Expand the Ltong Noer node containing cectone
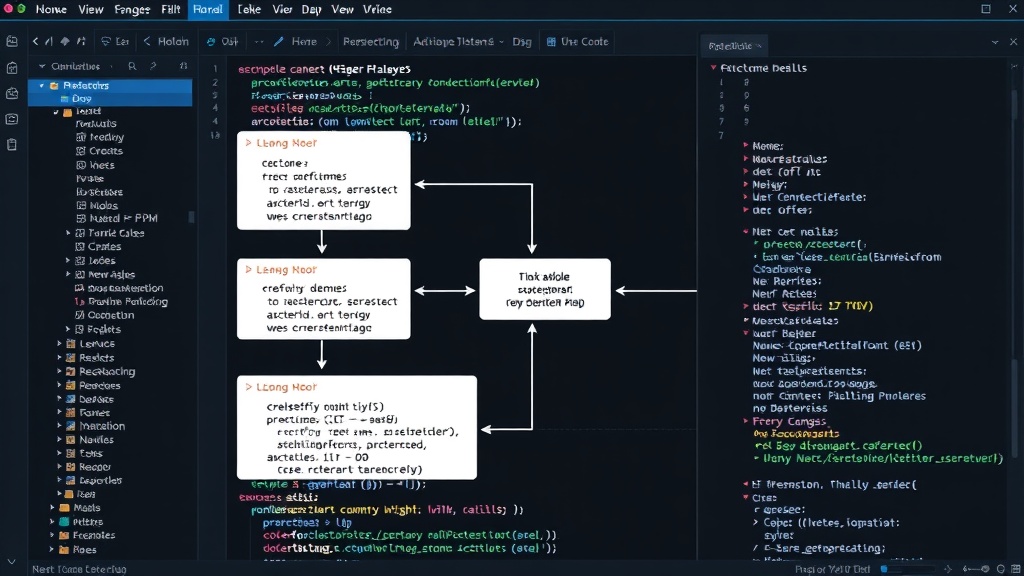Screen dimensions: 1024x576 pyautogui.click(x=248, y=142)
